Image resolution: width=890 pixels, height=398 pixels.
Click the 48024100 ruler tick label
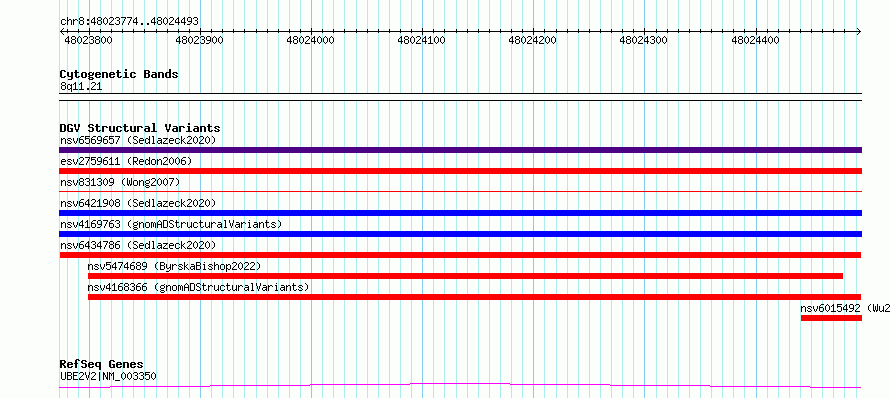click(x=422, y=41)
